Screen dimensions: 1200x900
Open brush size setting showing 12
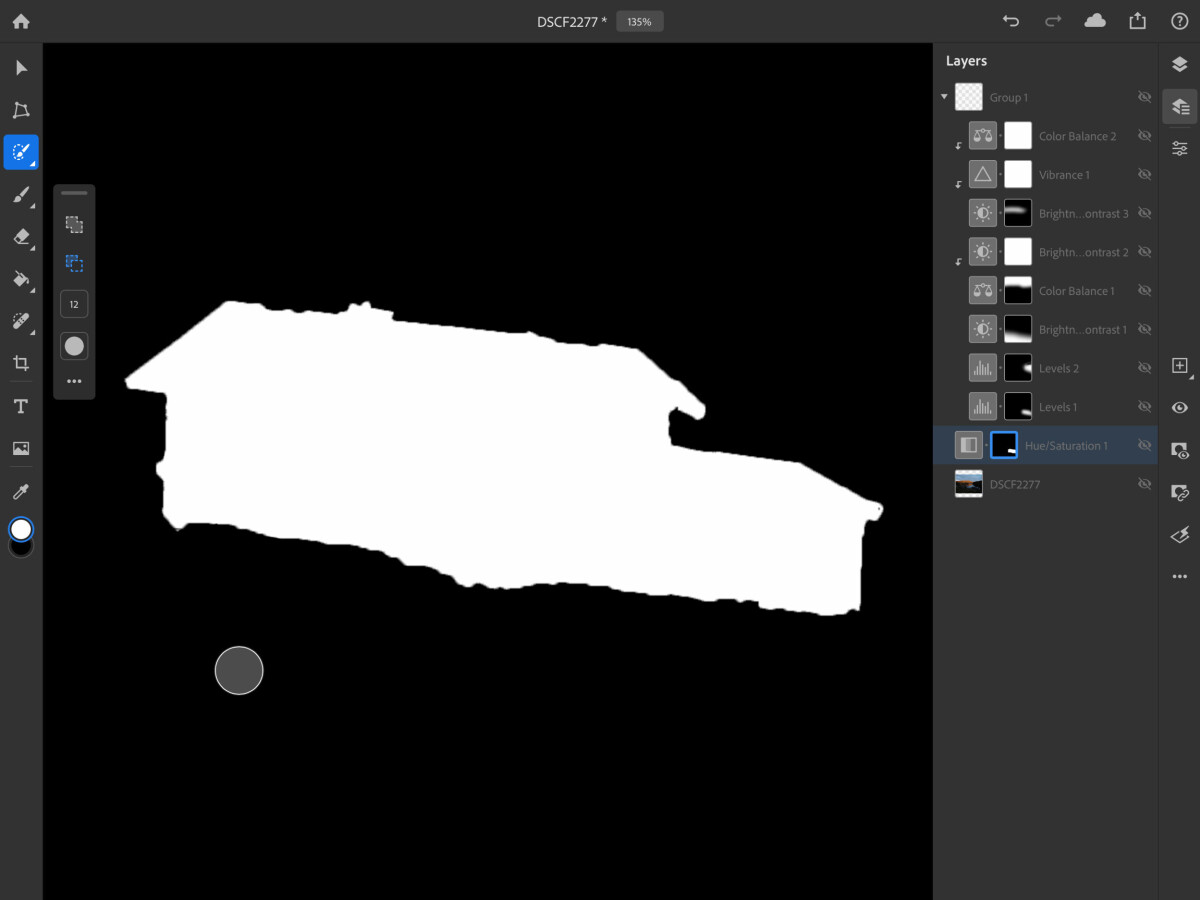pos(74,304)
